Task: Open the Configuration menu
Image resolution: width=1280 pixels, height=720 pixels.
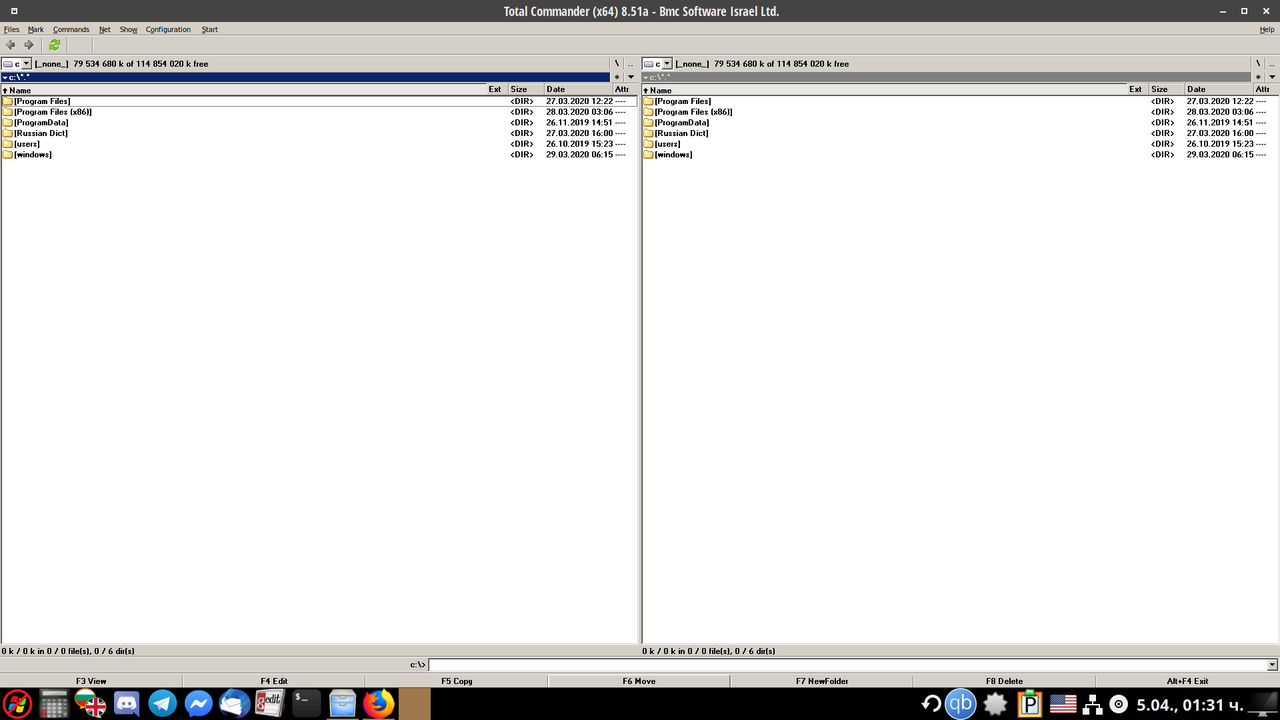Action: [168, 29]
